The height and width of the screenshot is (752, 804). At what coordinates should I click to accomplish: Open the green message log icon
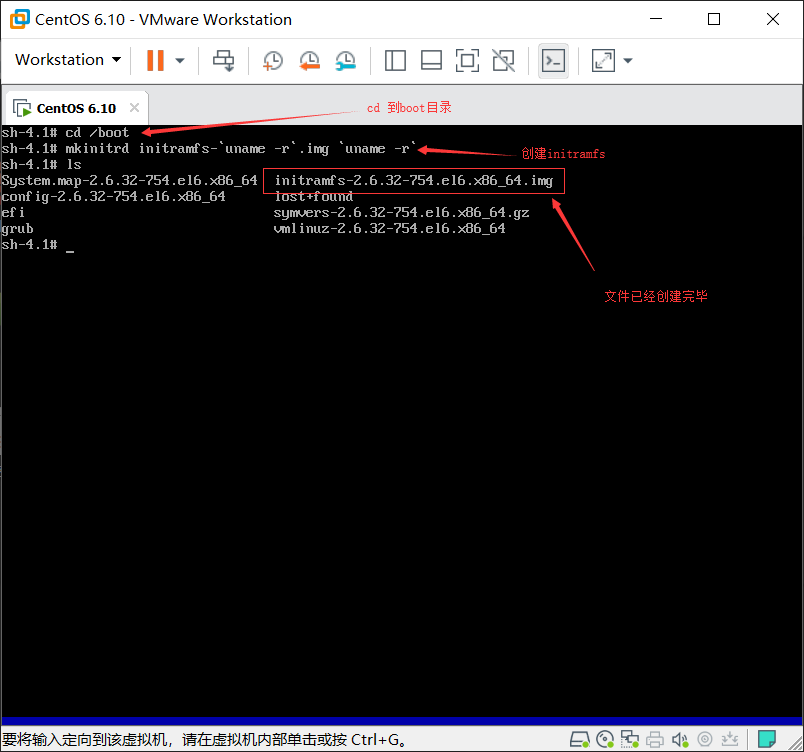[x=767, y=739]
